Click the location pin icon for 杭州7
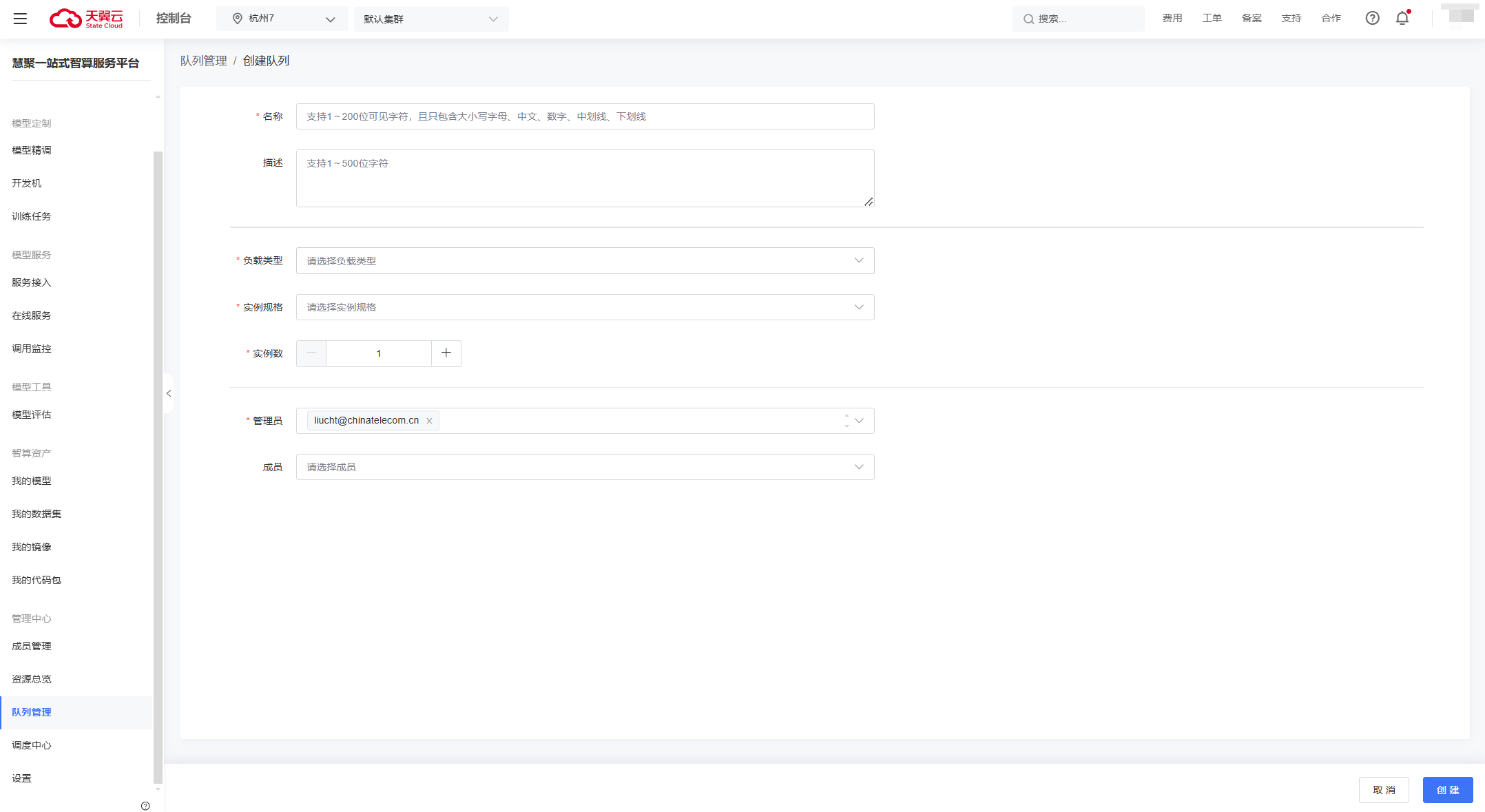This screenshot has height=812, width=1485. (238, 19)
